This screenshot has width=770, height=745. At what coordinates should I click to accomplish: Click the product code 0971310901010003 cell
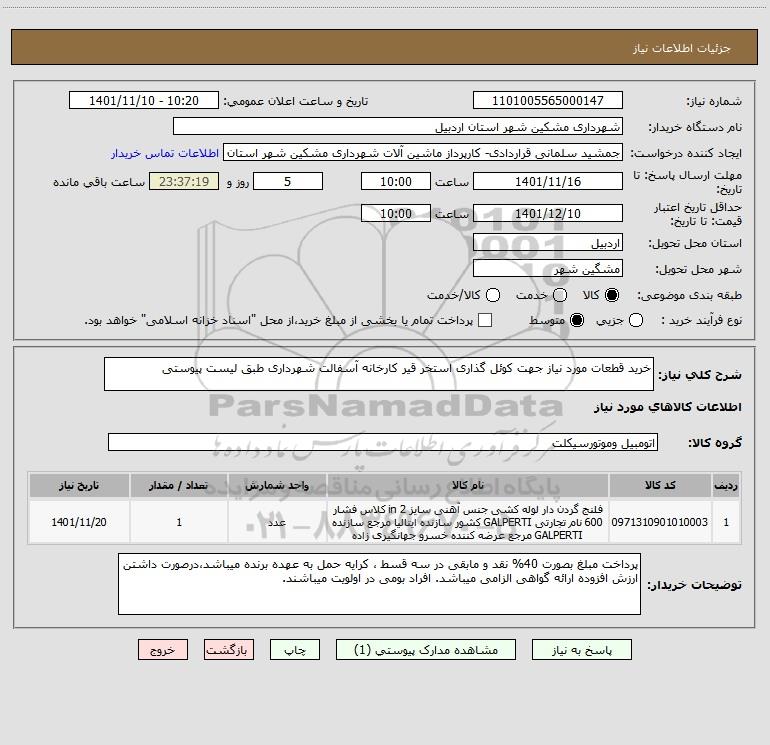click(x=660, y=522)
